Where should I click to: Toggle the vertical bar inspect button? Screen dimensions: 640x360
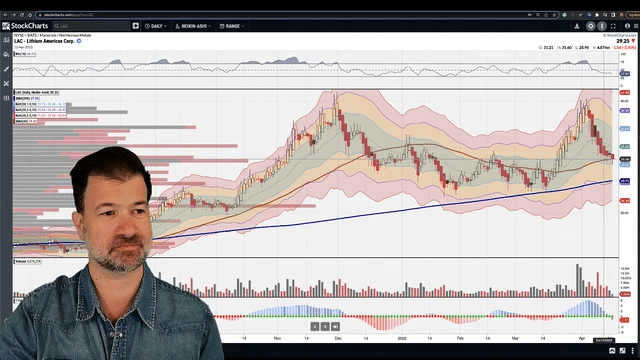602,26
